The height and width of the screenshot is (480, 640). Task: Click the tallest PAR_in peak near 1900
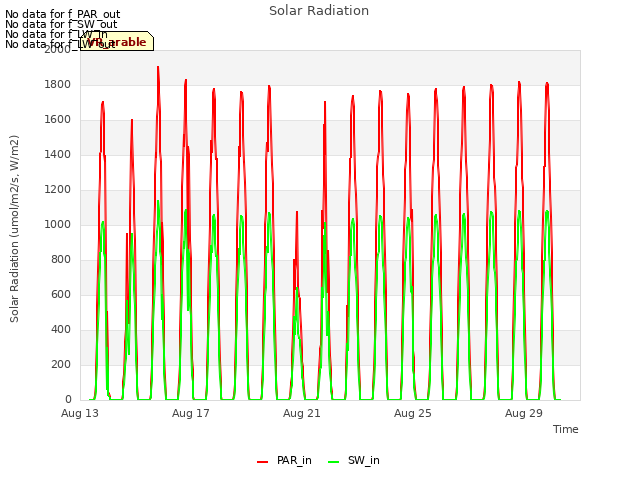[158, 68]
